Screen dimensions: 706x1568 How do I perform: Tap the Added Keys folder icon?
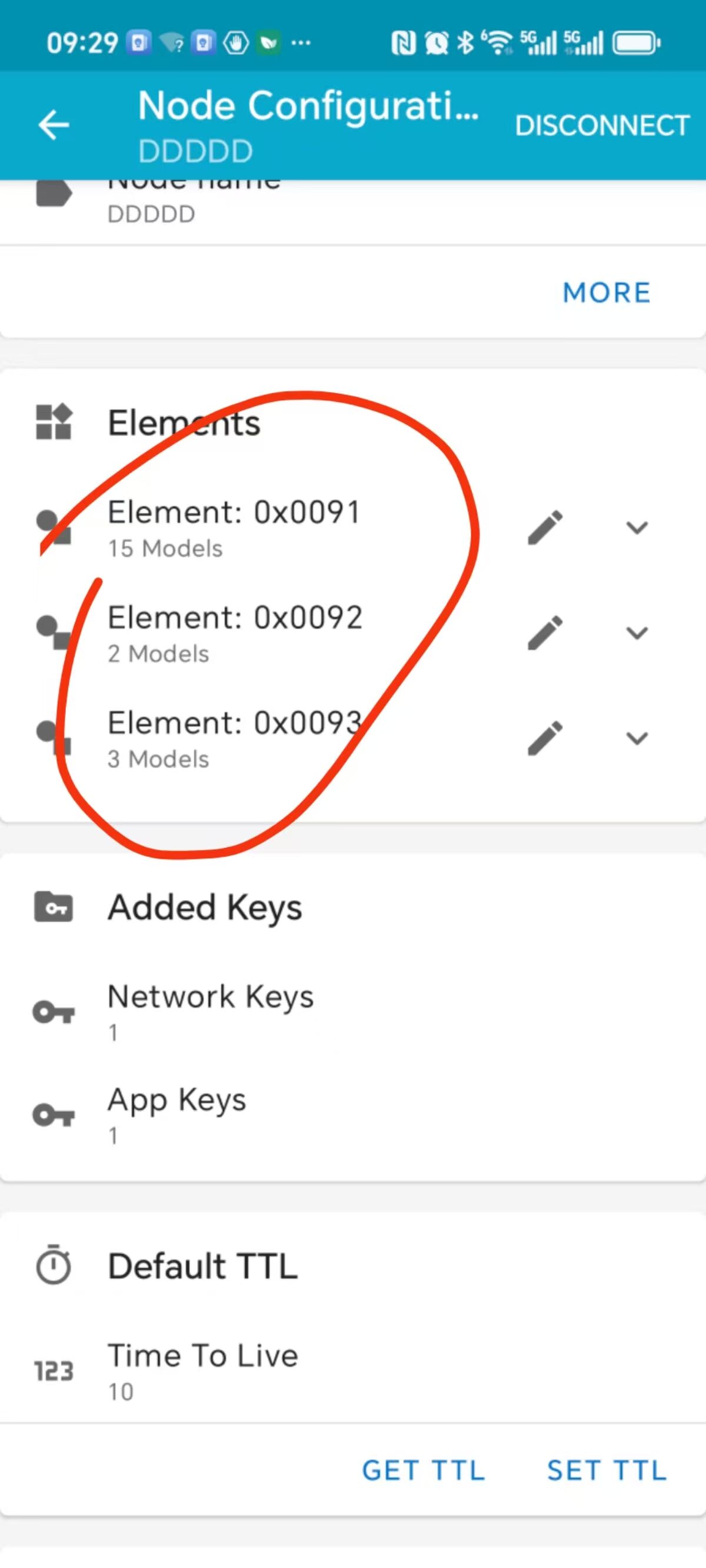pos(54,907)
